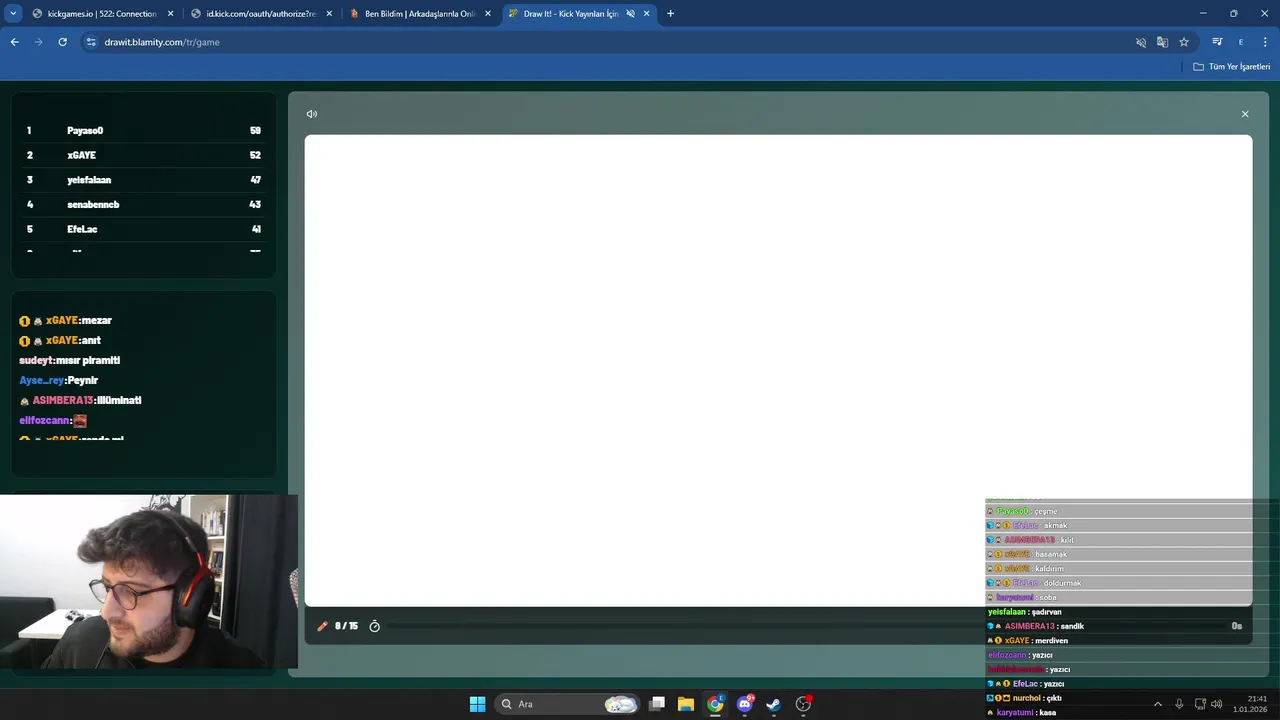Click the taskbar Ara search box
Screen dimensions: 1280x720
point(567,704)
